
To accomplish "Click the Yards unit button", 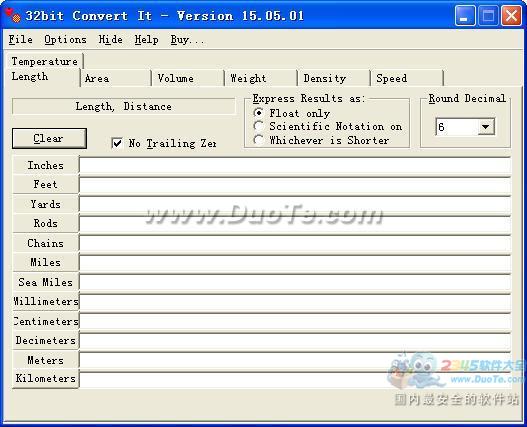I will pyautogui.click(x=45, y=204).
